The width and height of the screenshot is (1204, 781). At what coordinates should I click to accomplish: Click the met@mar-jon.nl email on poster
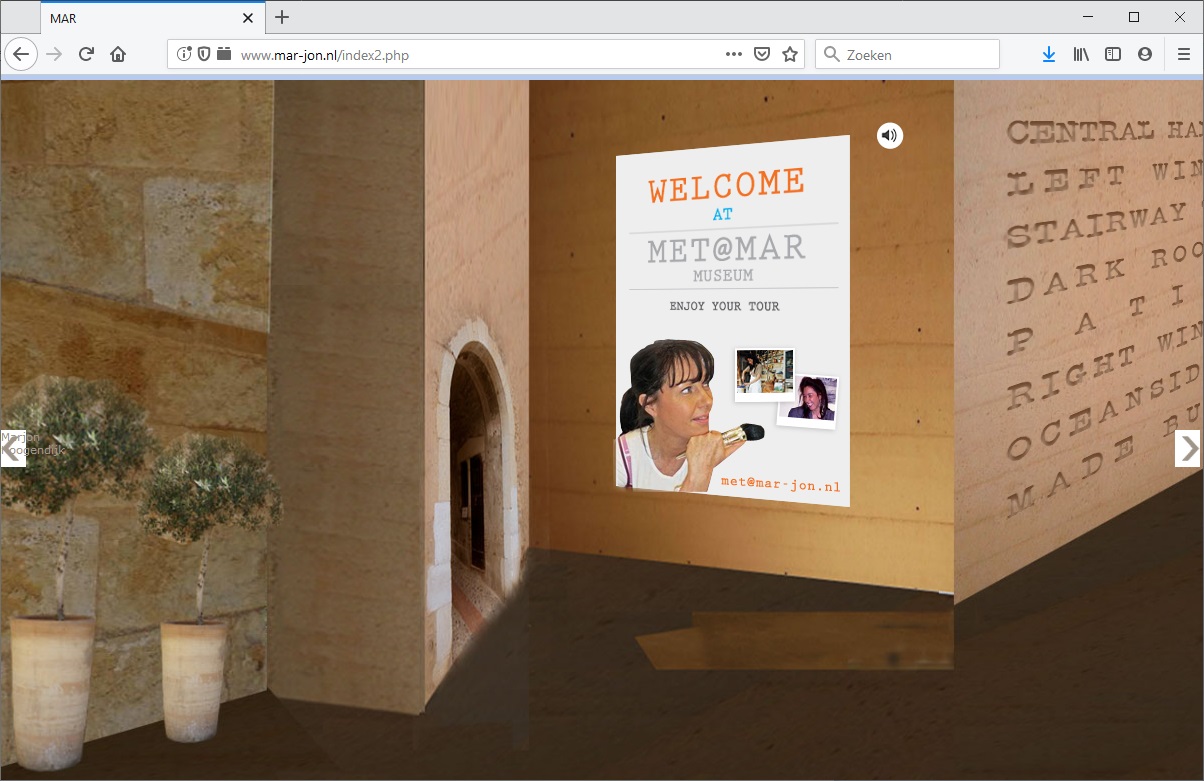tap(780, 485)
